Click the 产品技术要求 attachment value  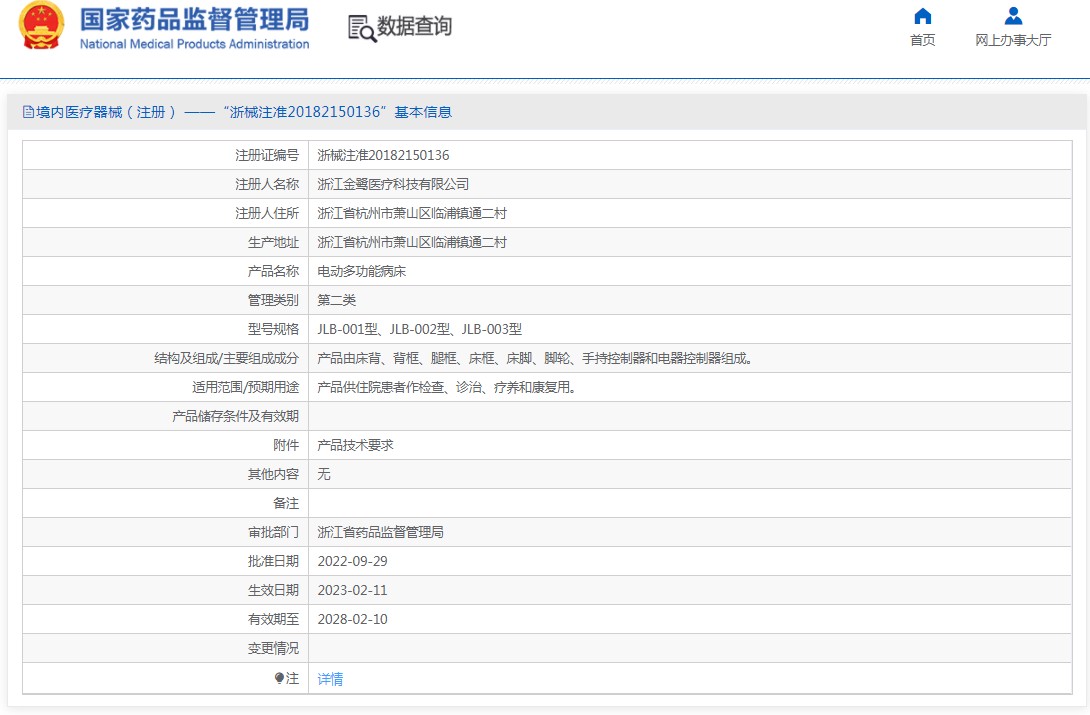click(x=356, y=445)
